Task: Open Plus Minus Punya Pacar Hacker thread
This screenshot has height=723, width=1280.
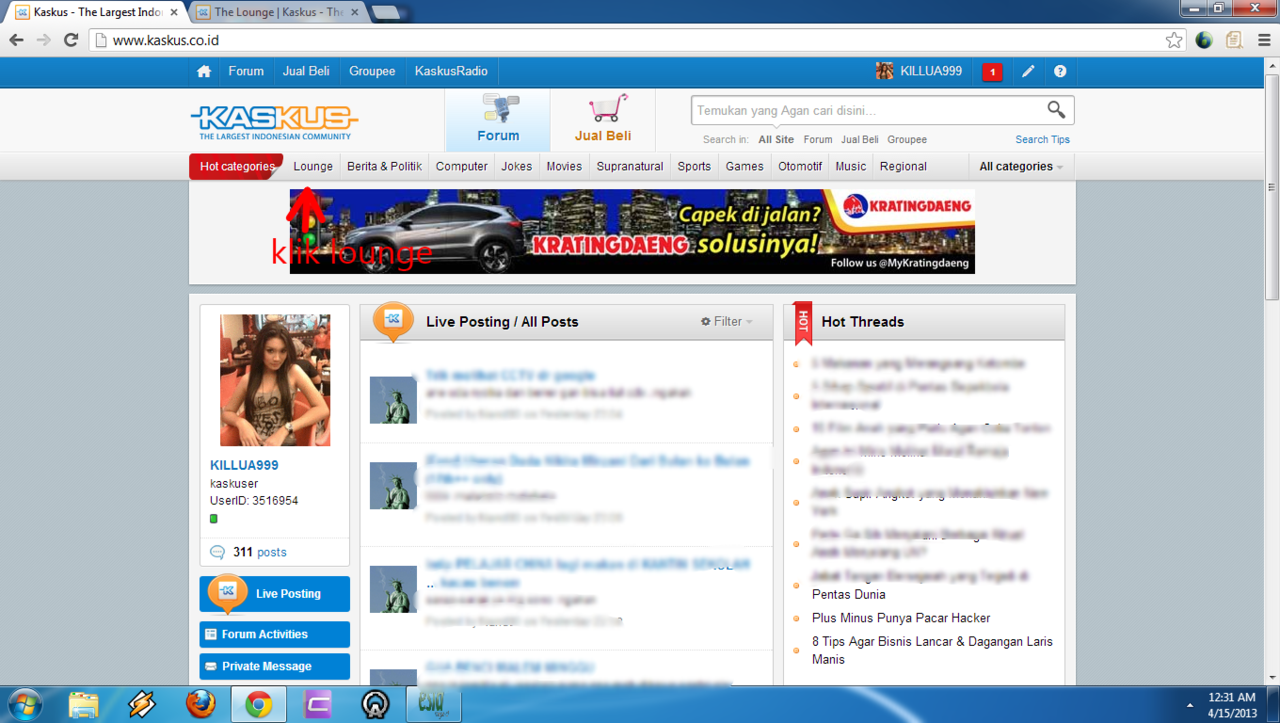Action: tap(901, 618)
